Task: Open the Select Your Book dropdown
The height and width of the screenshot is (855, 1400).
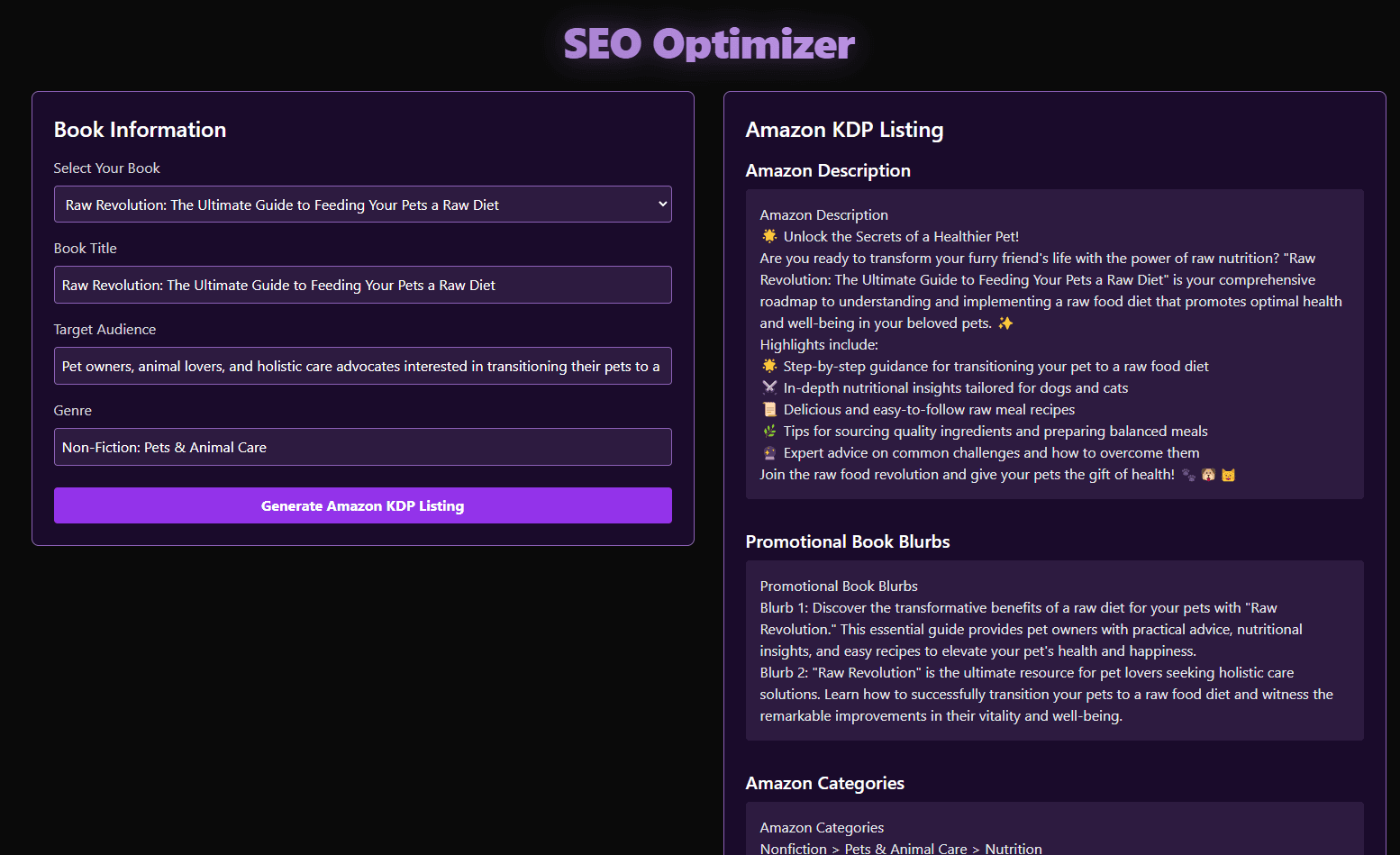Action: [362, 204]
